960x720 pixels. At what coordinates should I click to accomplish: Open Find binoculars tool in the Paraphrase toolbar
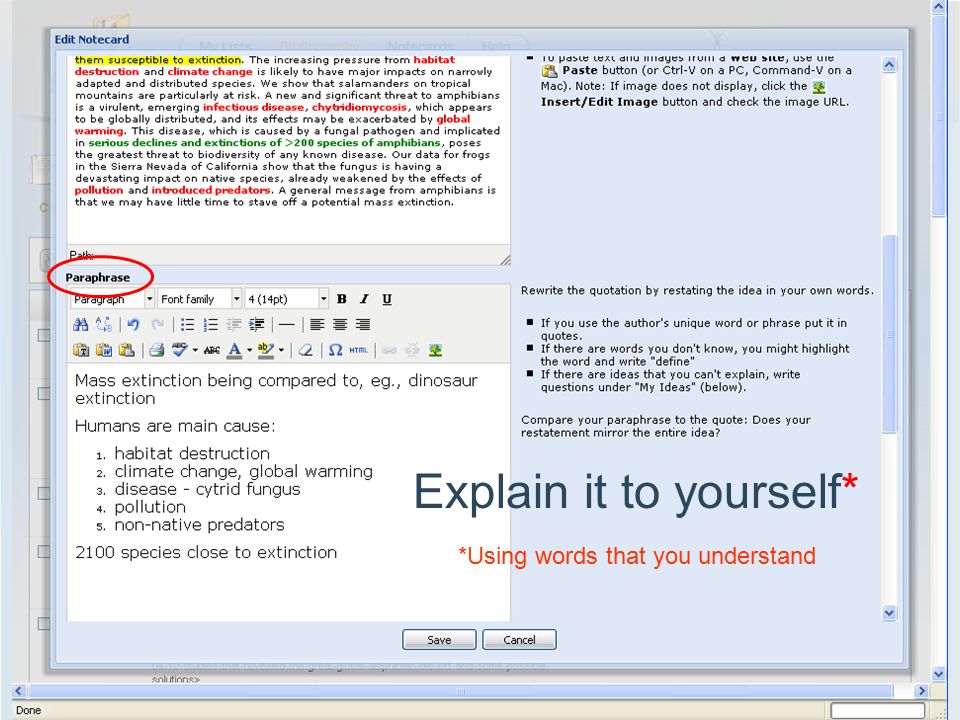[81, 324]
